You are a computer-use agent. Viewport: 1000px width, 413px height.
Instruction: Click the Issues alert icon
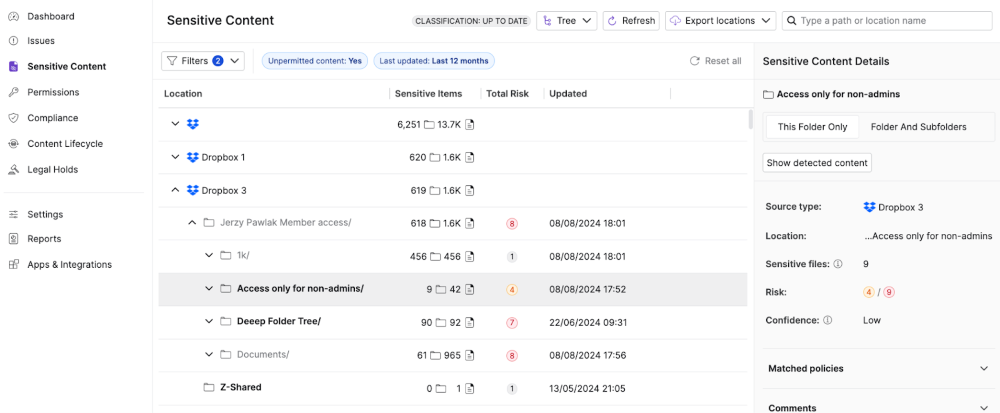click(x=13, y=41)
